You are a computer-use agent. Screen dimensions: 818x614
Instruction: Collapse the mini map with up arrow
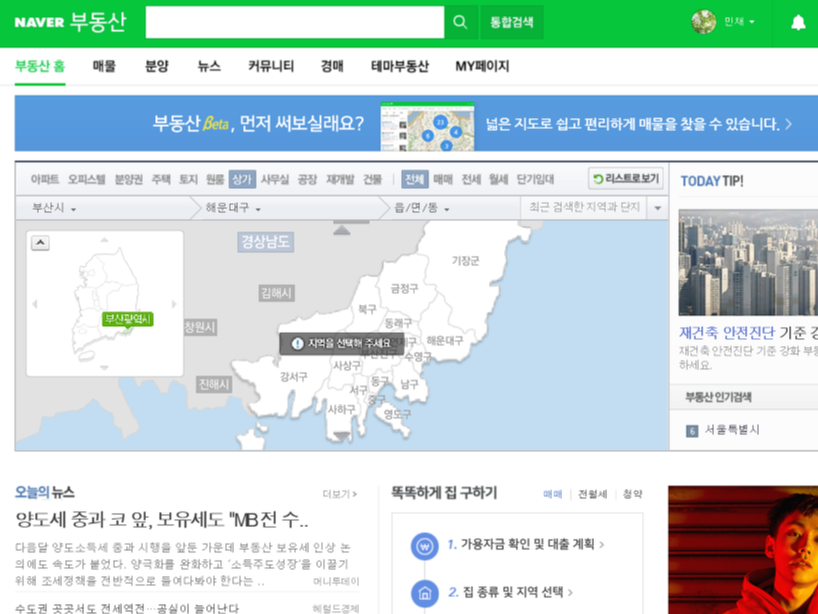[x=41, y=243]
